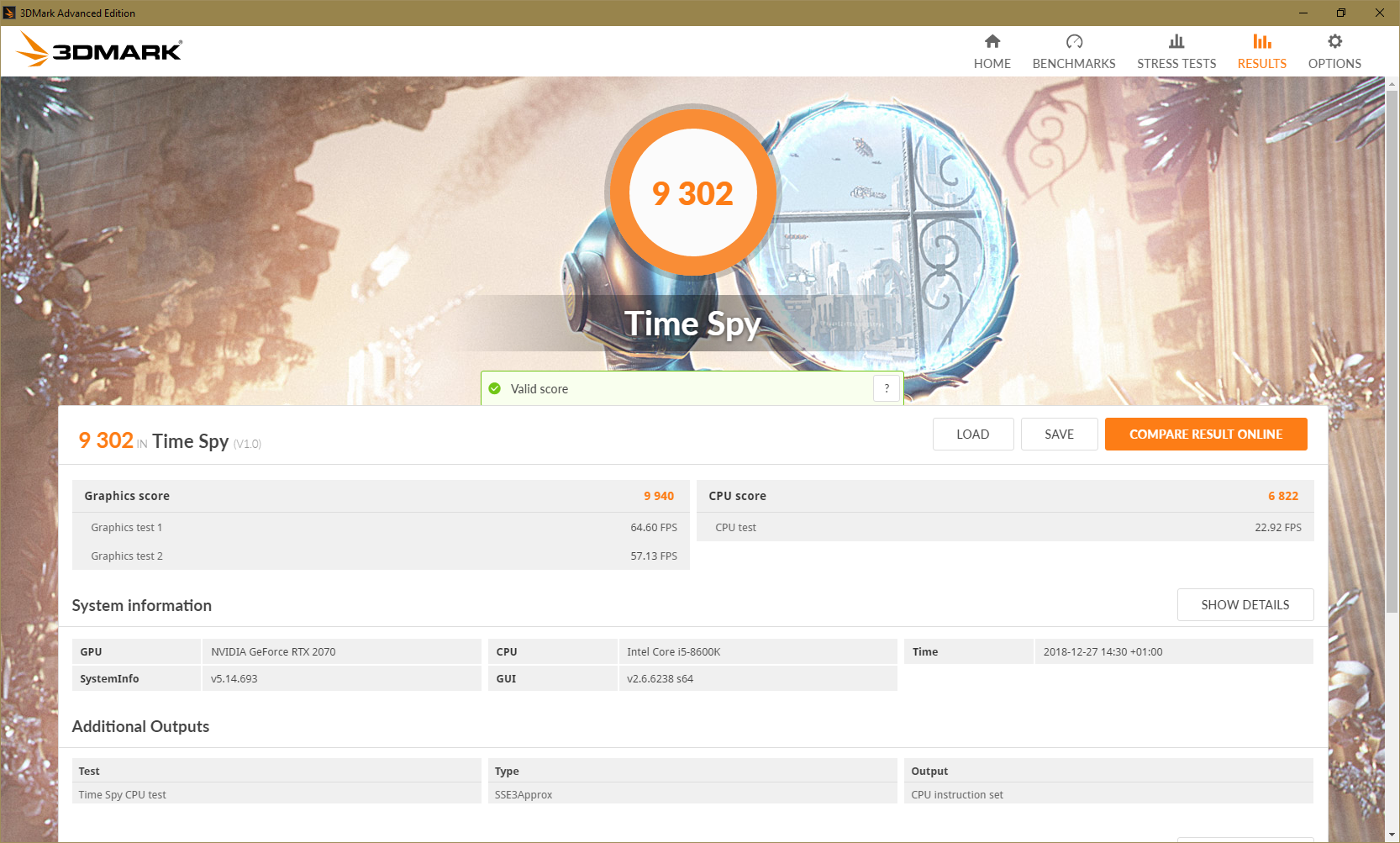Click the LOAD button
This screenshot has height=843, width=1400.
click(x=973, y=435)
